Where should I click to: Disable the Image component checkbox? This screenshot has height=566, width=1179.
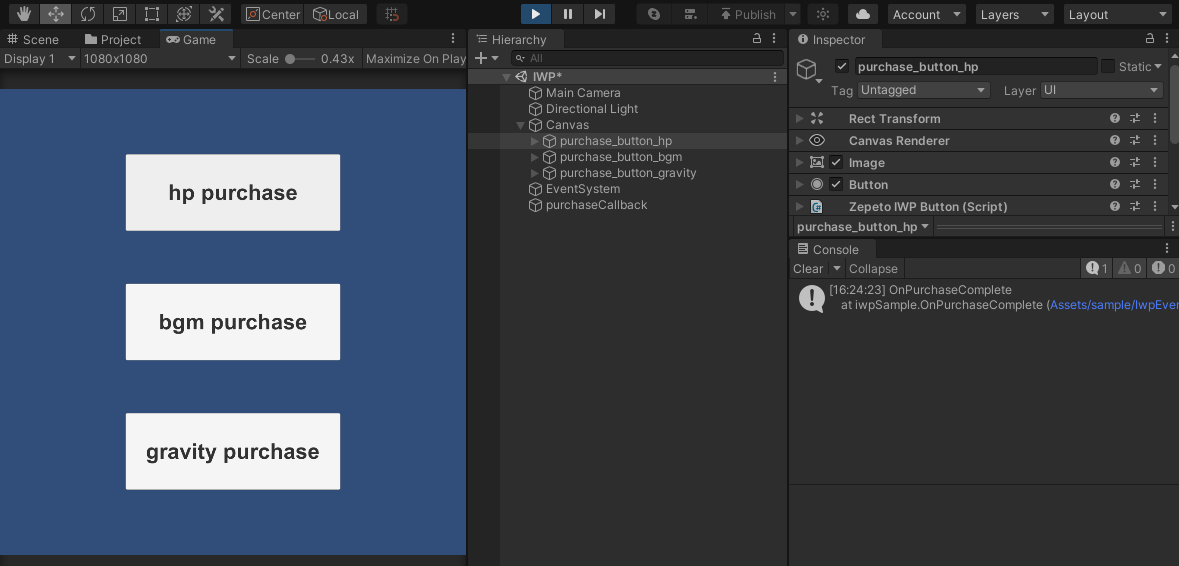click(x=836, y=163)
